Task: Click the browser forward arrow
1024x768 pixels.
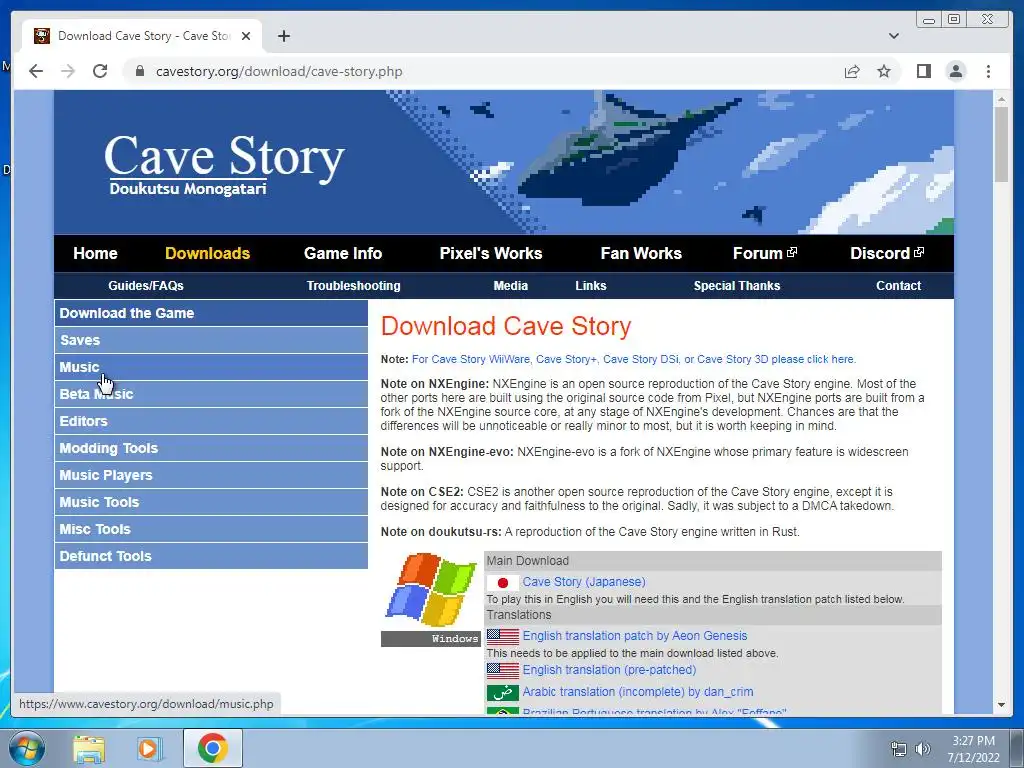Action: (68, 71)
